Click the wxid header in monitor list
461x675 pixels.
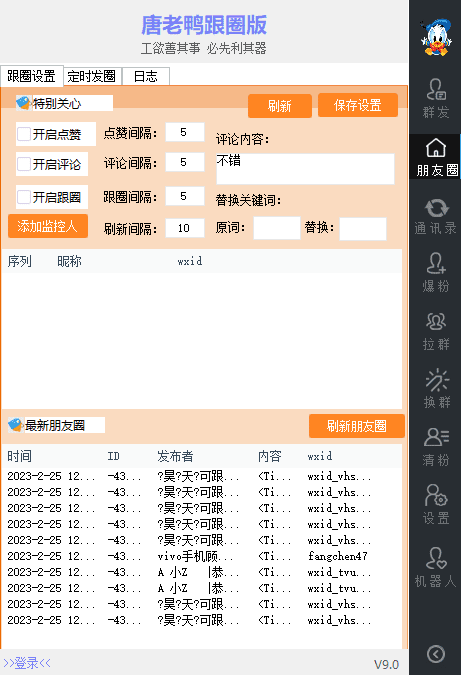(x=190, y=261)
